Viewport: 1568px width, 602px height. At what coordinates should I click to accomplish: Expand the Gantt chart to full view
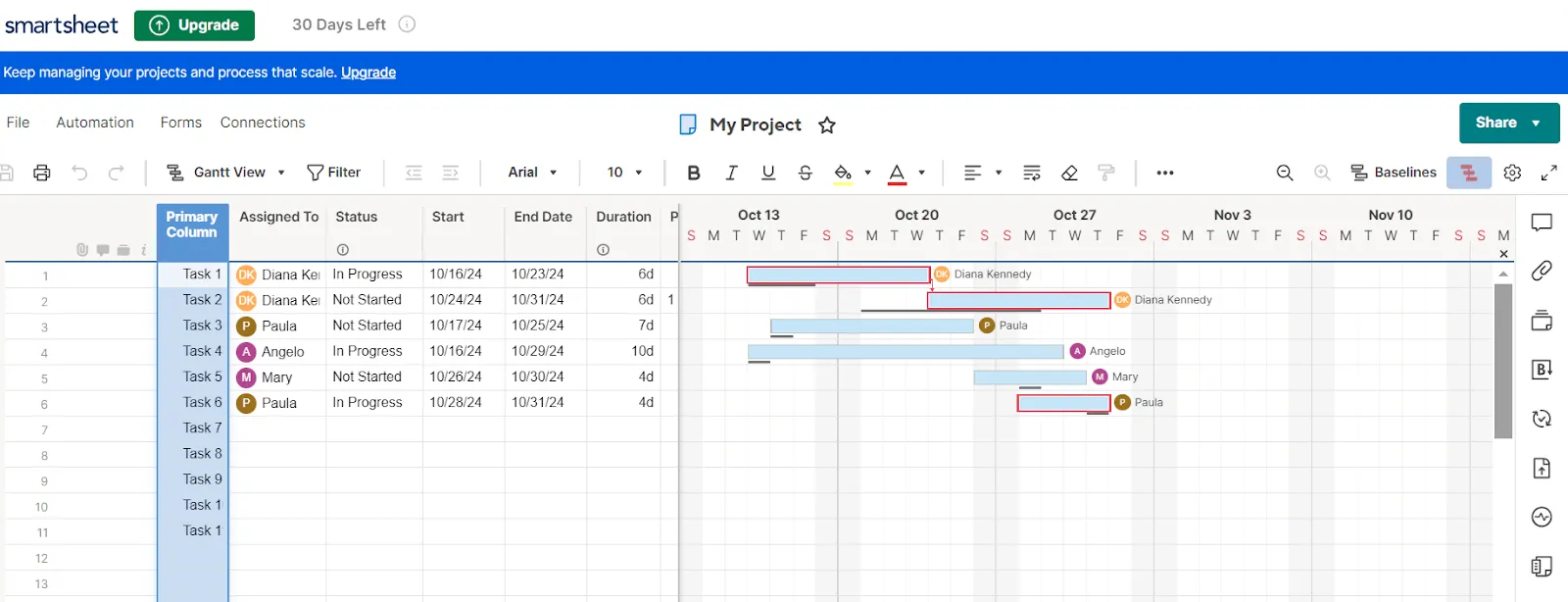pyautogui.click(x=1549, y=173)
